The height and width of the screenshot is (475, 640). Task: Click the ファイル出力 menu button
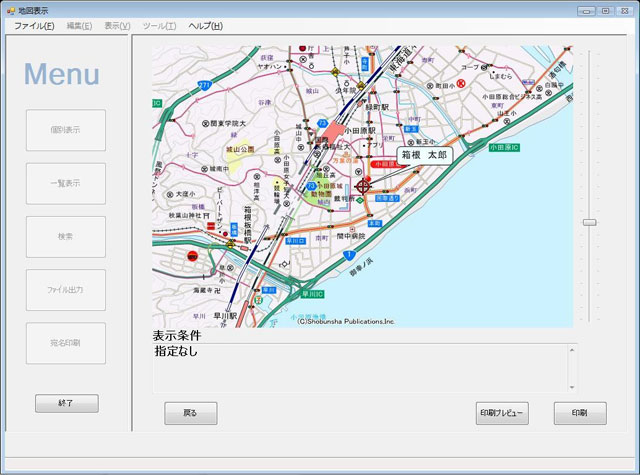(x=66, y=290)
